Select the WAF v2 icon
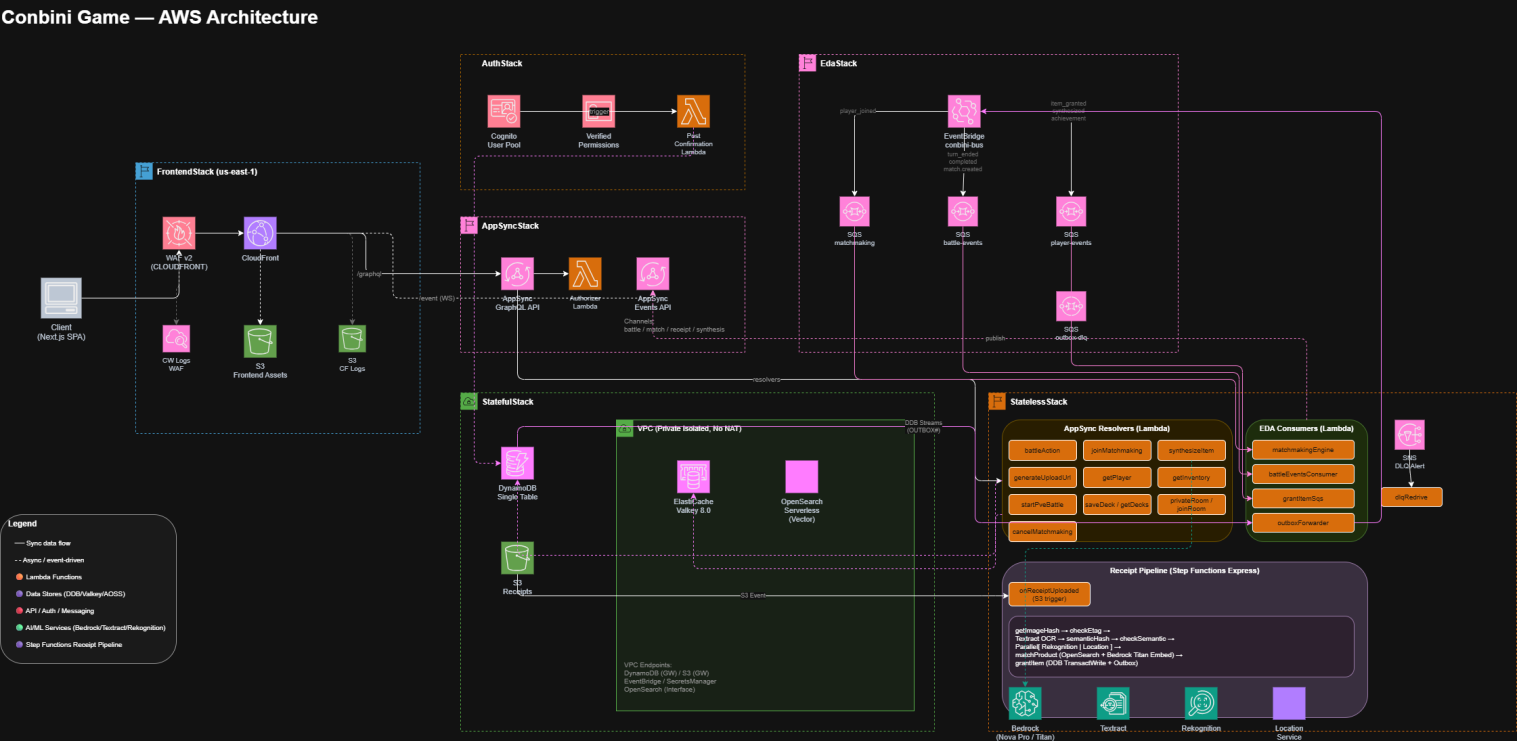 click(x=179, y=233)
